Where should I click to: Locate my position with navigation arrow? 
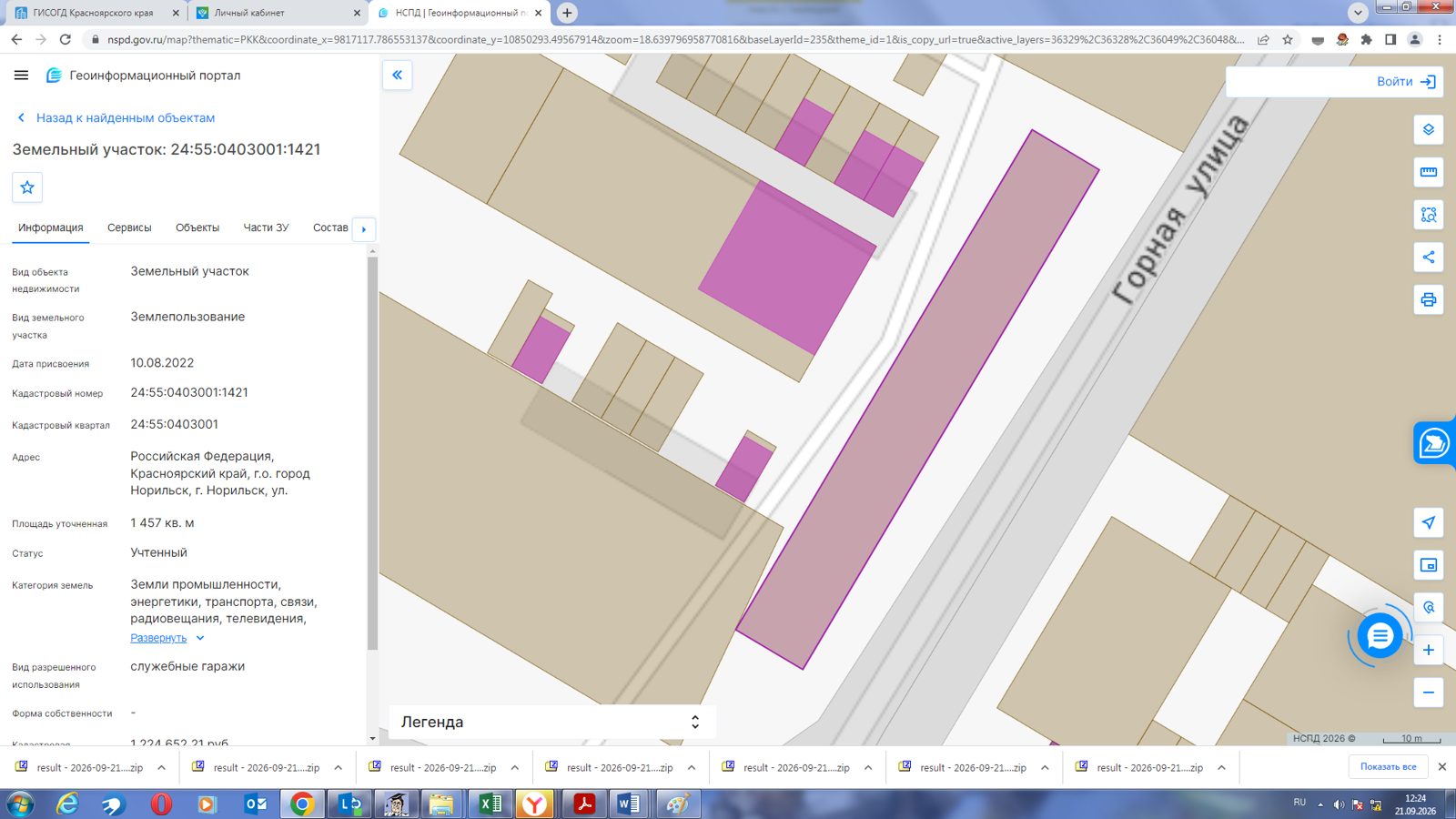point(1428,522)
